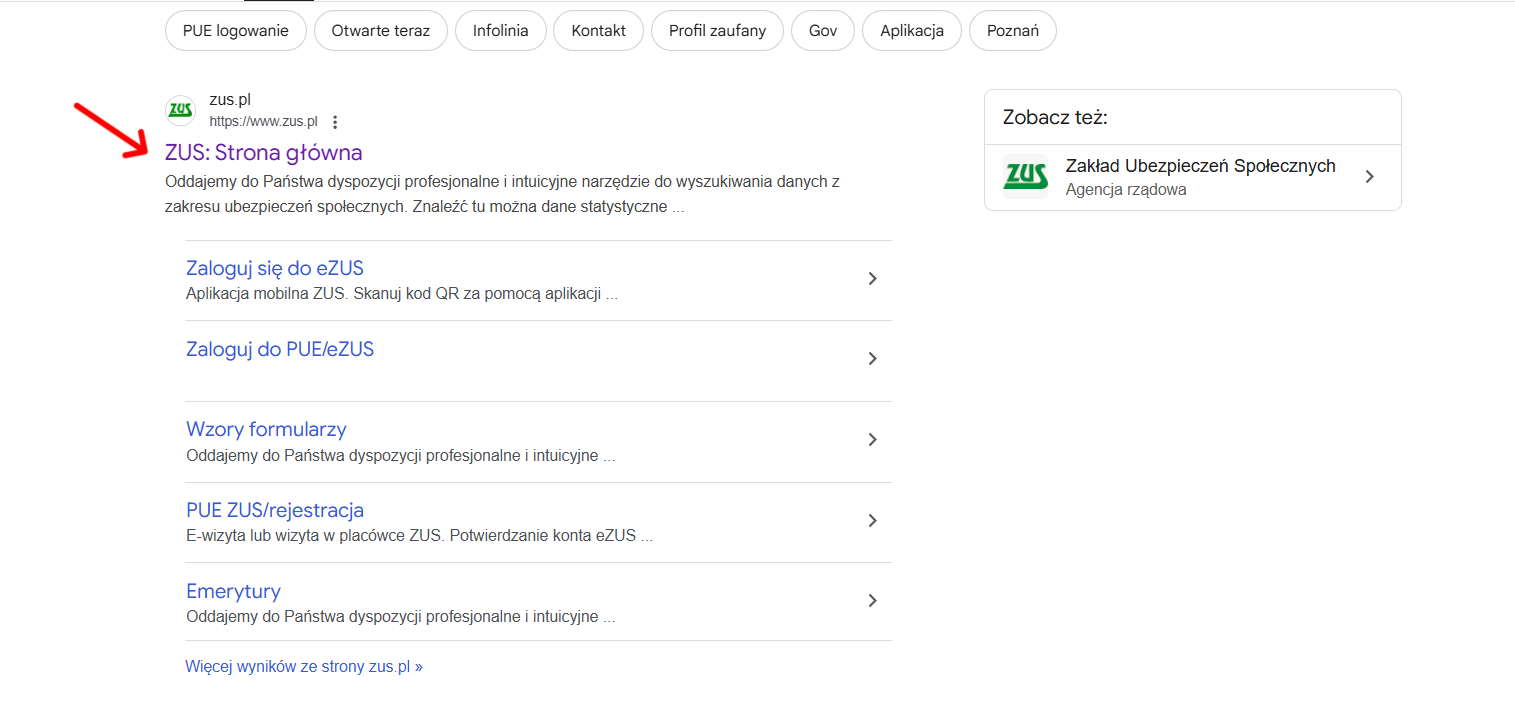The image size is (1515, 706).
Task: Click the ZUS favicon beside zus.pl
Action: point(180,110)
